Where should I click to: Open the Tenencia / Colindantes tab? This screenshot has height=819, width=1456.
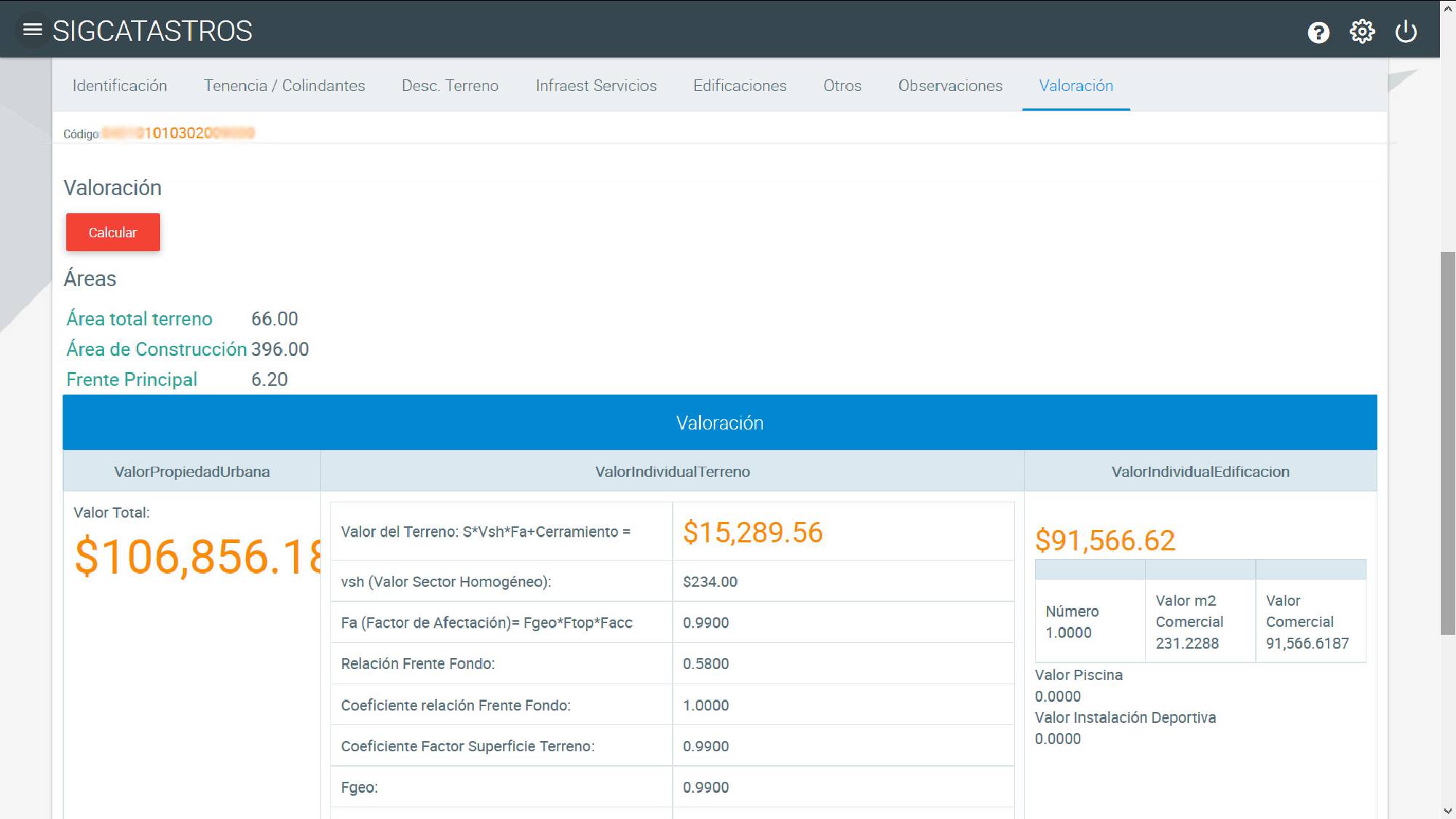pyautogui.click(x=285, y=85)
